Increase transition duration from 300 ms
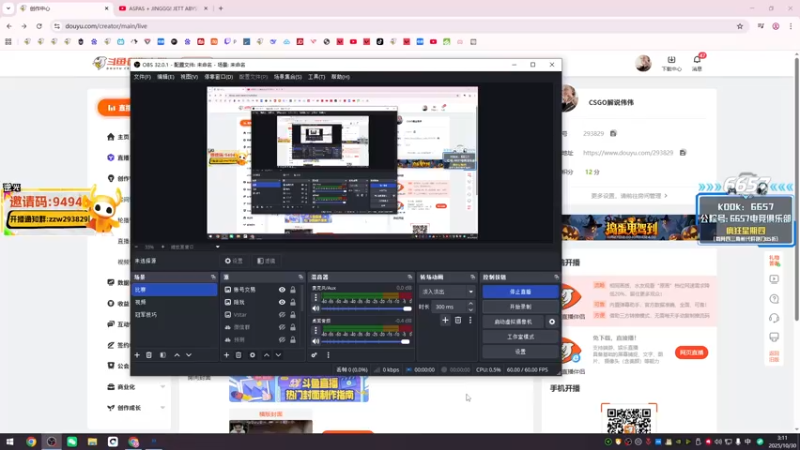This screenshot has width=800, height=450. [470, 304]
